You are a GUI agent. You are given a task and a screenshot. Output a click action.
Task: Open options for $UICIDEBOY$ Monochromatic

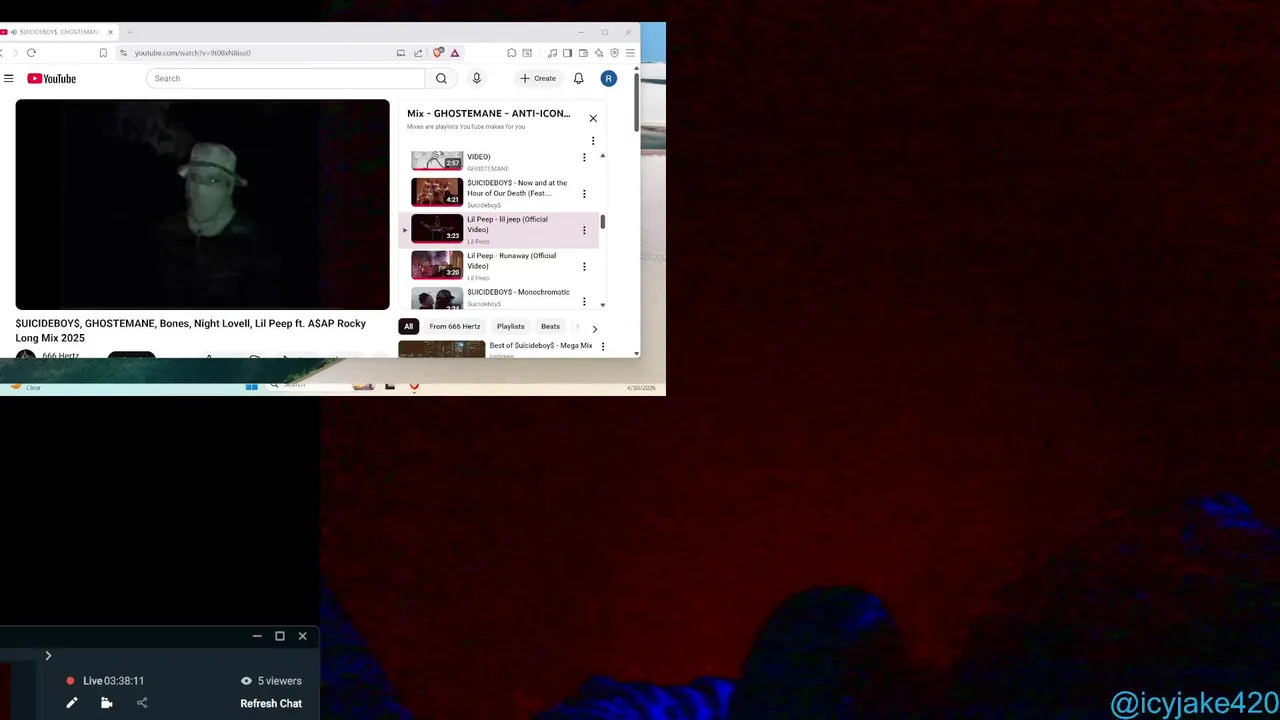pos(584,301)
